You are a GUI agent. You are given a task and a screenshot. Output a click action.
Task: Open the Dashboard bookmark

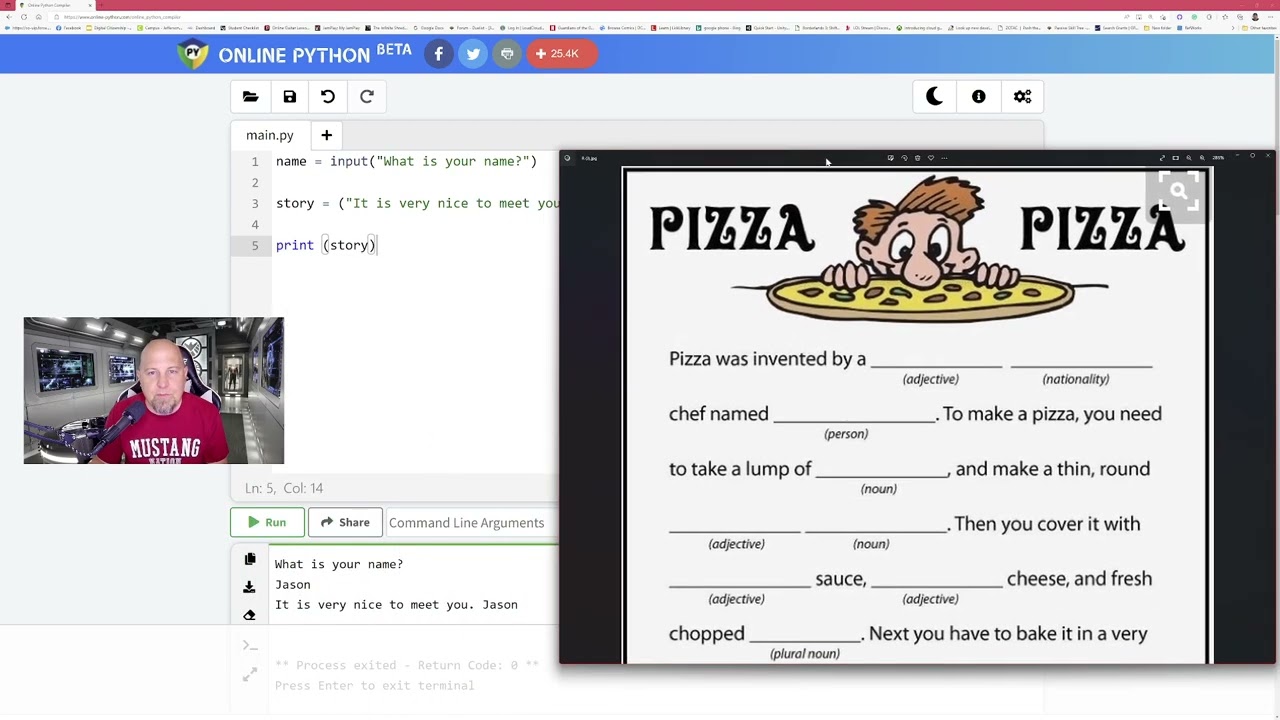point(203,28)
